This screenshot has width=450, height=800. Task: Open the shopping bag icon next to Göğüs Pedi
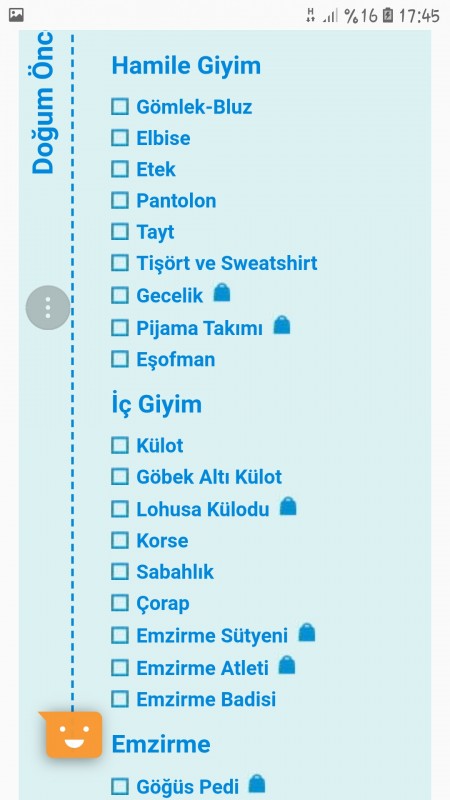click(x=257, y=784)
